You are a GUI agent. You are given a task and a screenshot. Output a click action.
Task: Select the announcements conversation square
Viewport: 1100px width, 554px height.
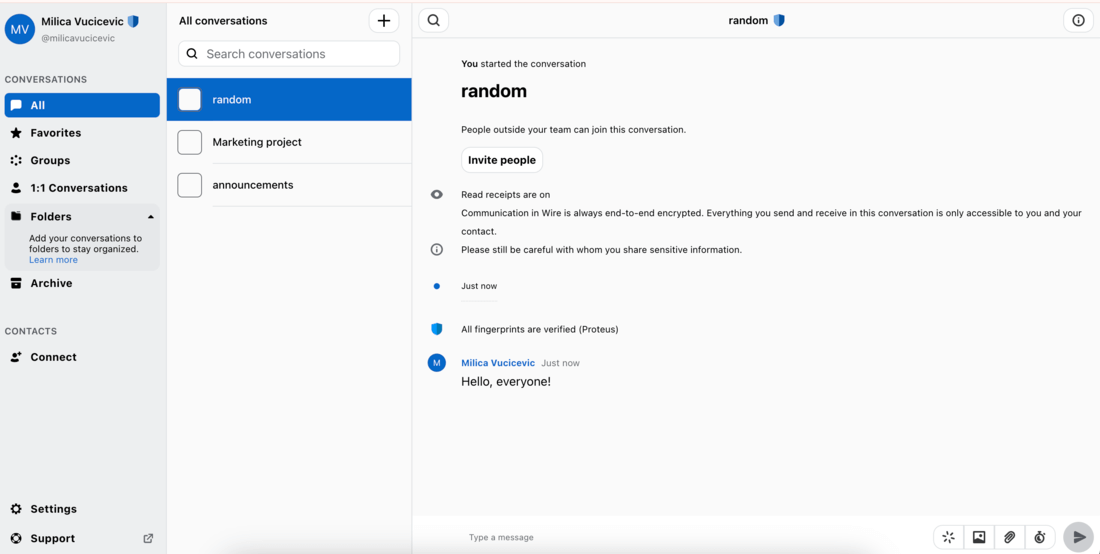pyautogui.click(x=190, y=185)
